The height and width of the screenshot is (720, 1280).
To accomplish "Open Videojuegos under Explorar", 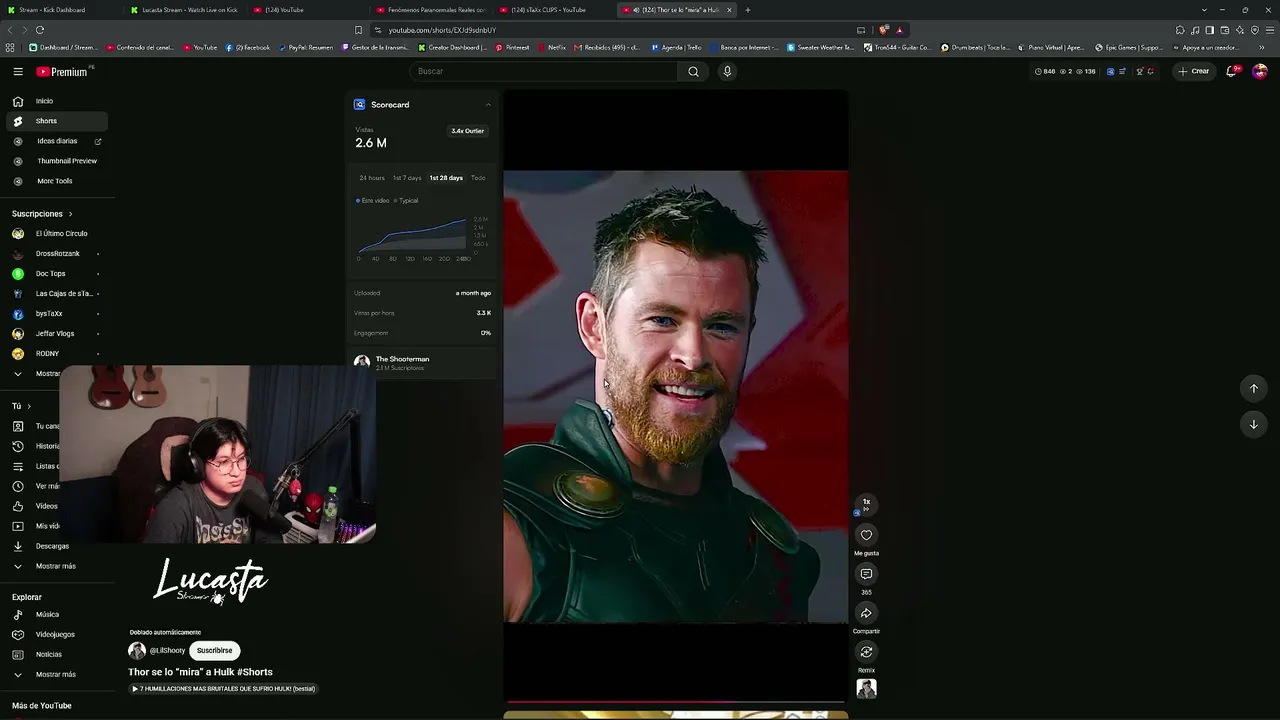I will tap(57, 634).
